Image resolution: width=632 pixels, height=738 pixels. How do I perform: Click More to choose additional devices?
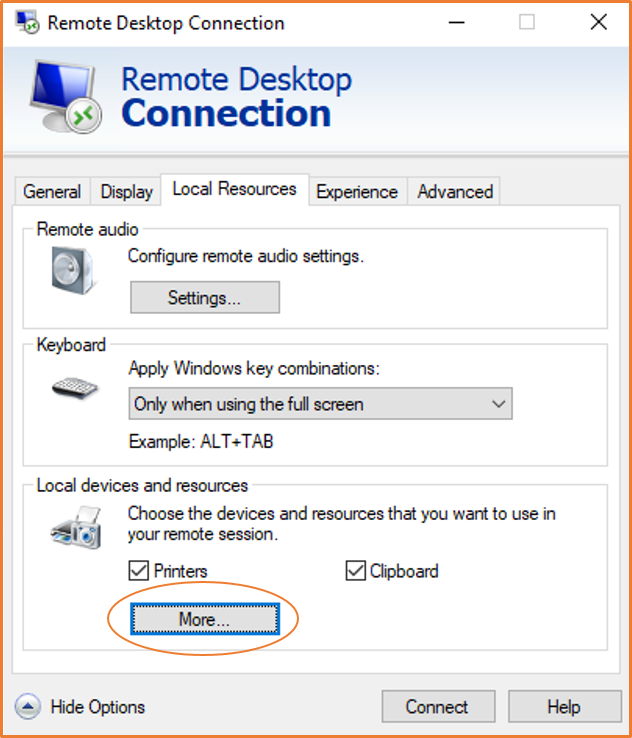(x=204, y=620)
